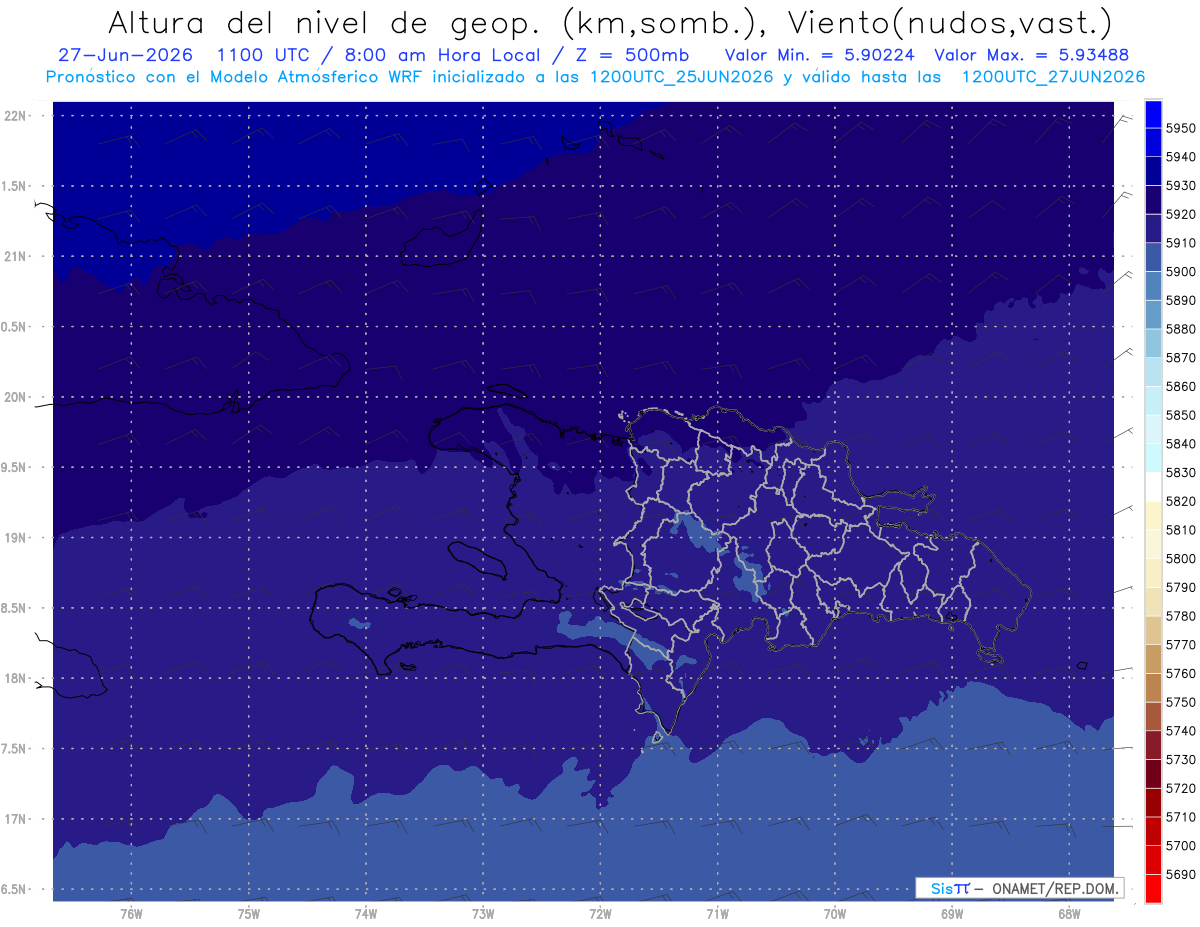The height and width of the screenshot is (927, 1200).
Task: Click the '5740' color bar label
Action: tap(1181, 731)
